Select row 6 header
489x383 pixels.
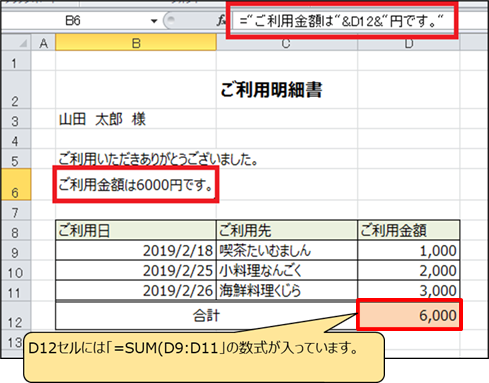tap(16, 184)
